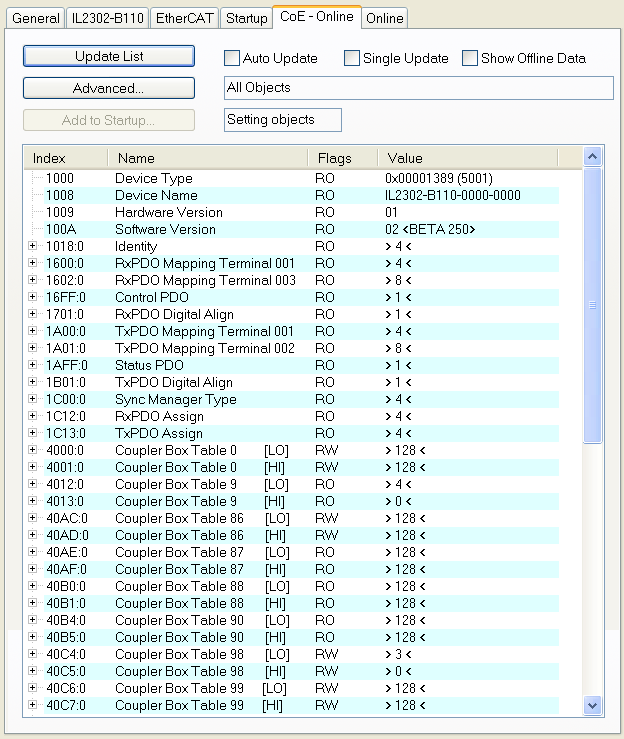Expand the 1C00:0 Sync Manager Type entry
Screen dimensions: 624x739
(32, 399)
